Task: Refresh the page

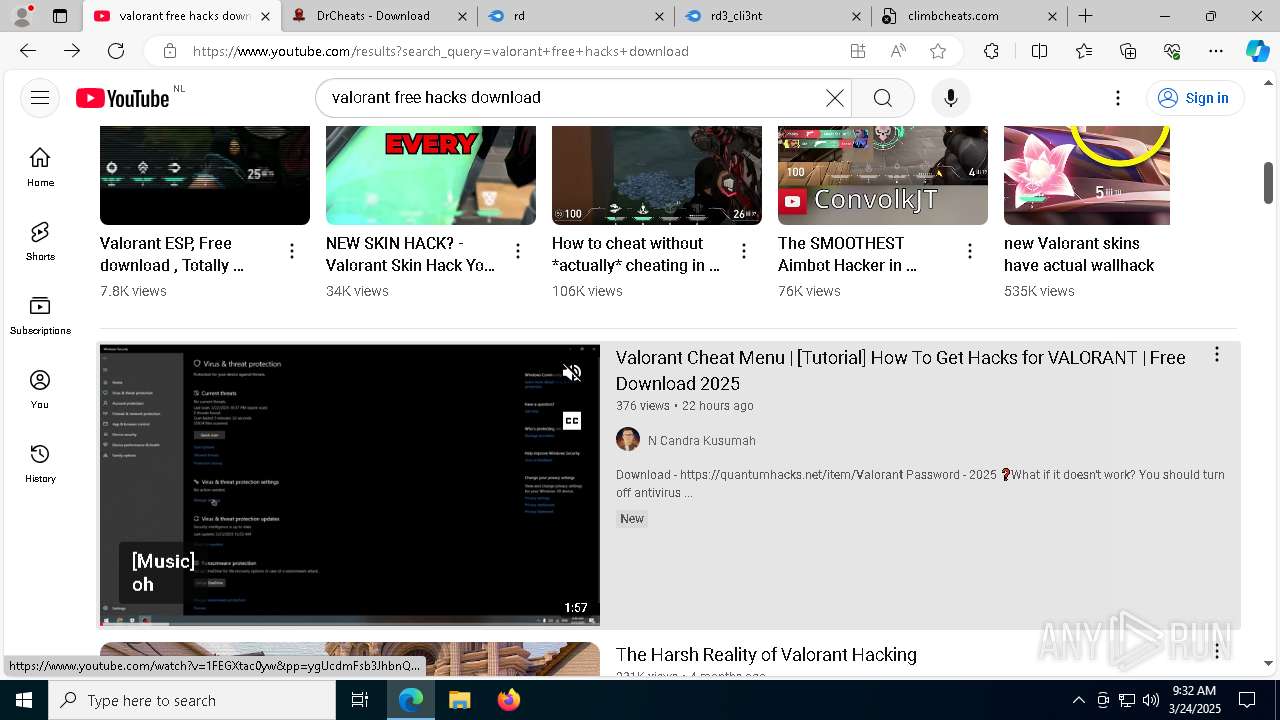Action: 116,51
